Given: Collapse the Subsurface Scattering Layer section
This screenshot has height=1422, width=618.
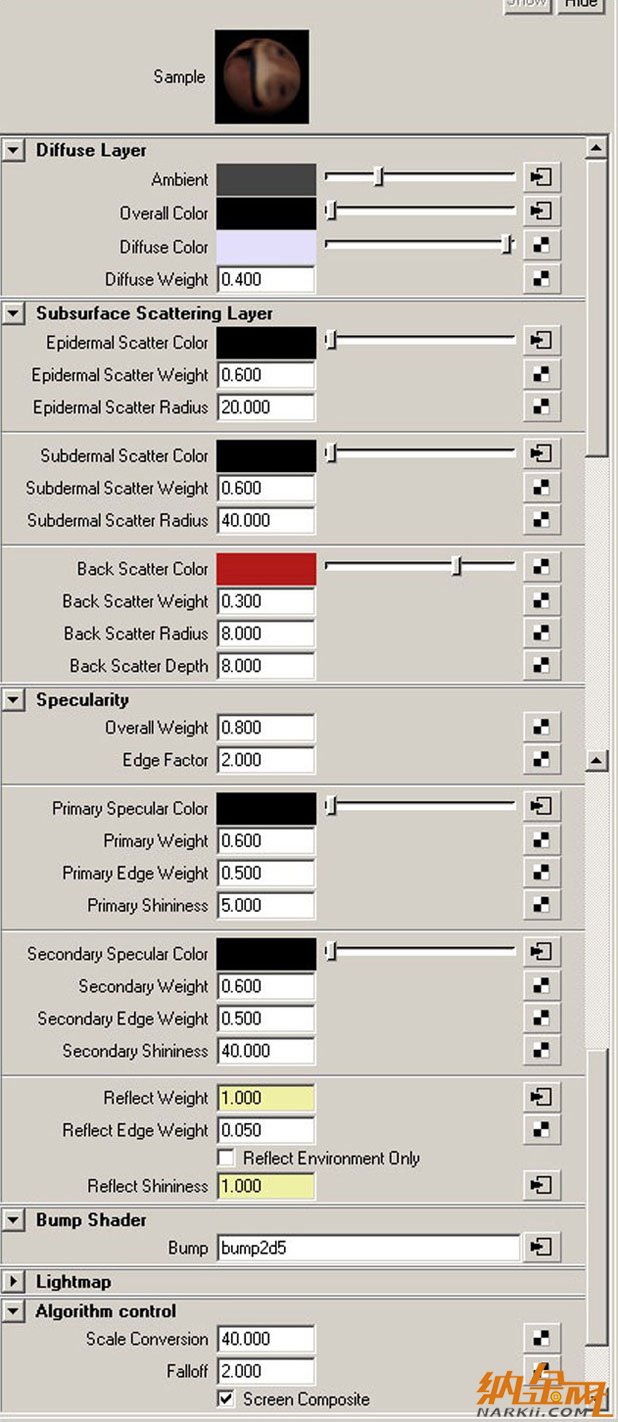Looking at the screenshot, I should click(13, 314).
